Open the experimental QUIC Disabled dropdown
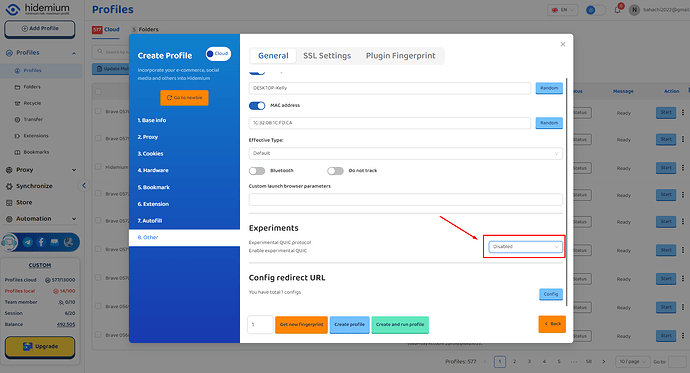This screenshot has height=373, width=690. [525, 247]
